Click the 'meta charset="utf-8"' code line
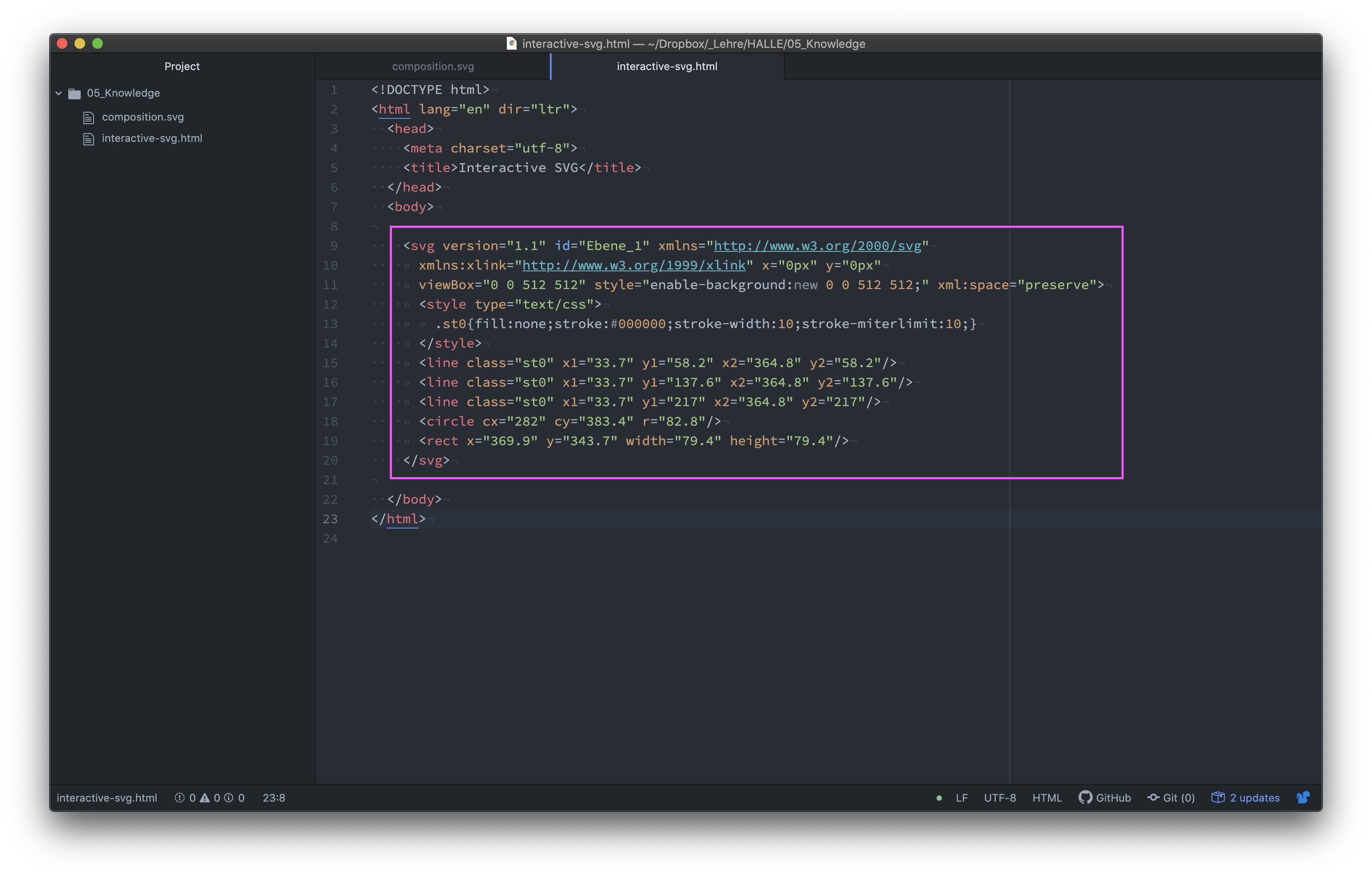This screenshot has height=877, width=1372. (490, 148)
